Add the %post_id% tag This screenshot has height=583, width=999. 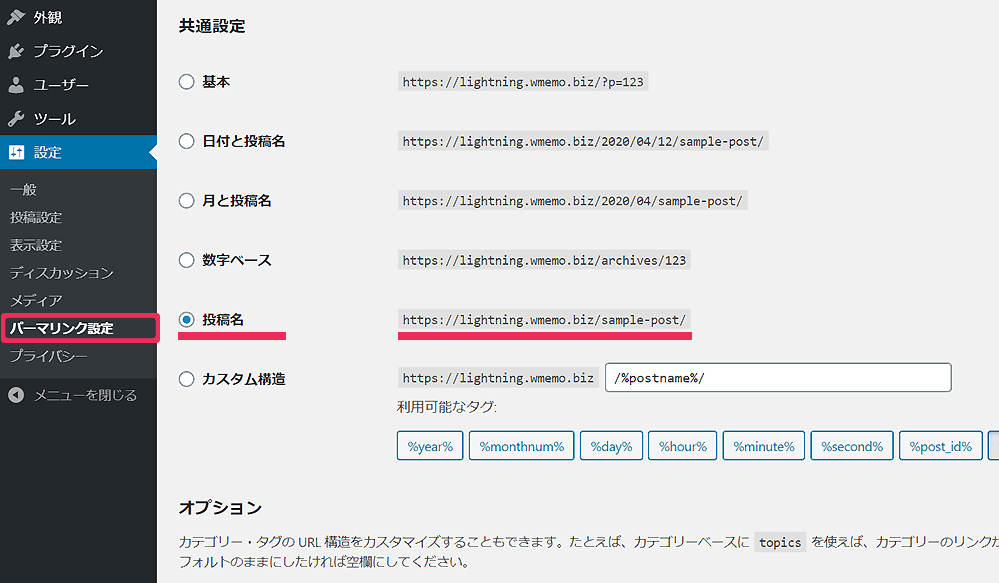coord(940,446)
